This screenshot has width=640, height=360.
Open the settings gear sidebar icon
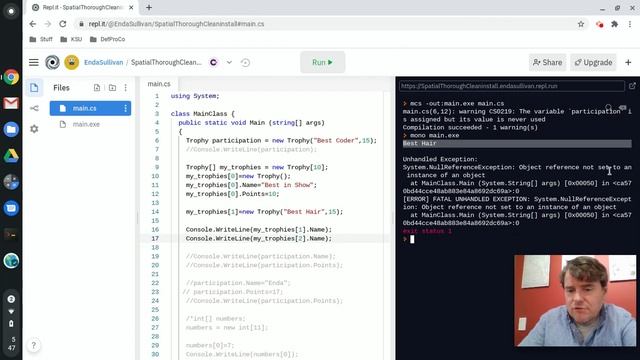tap(34, 129)
